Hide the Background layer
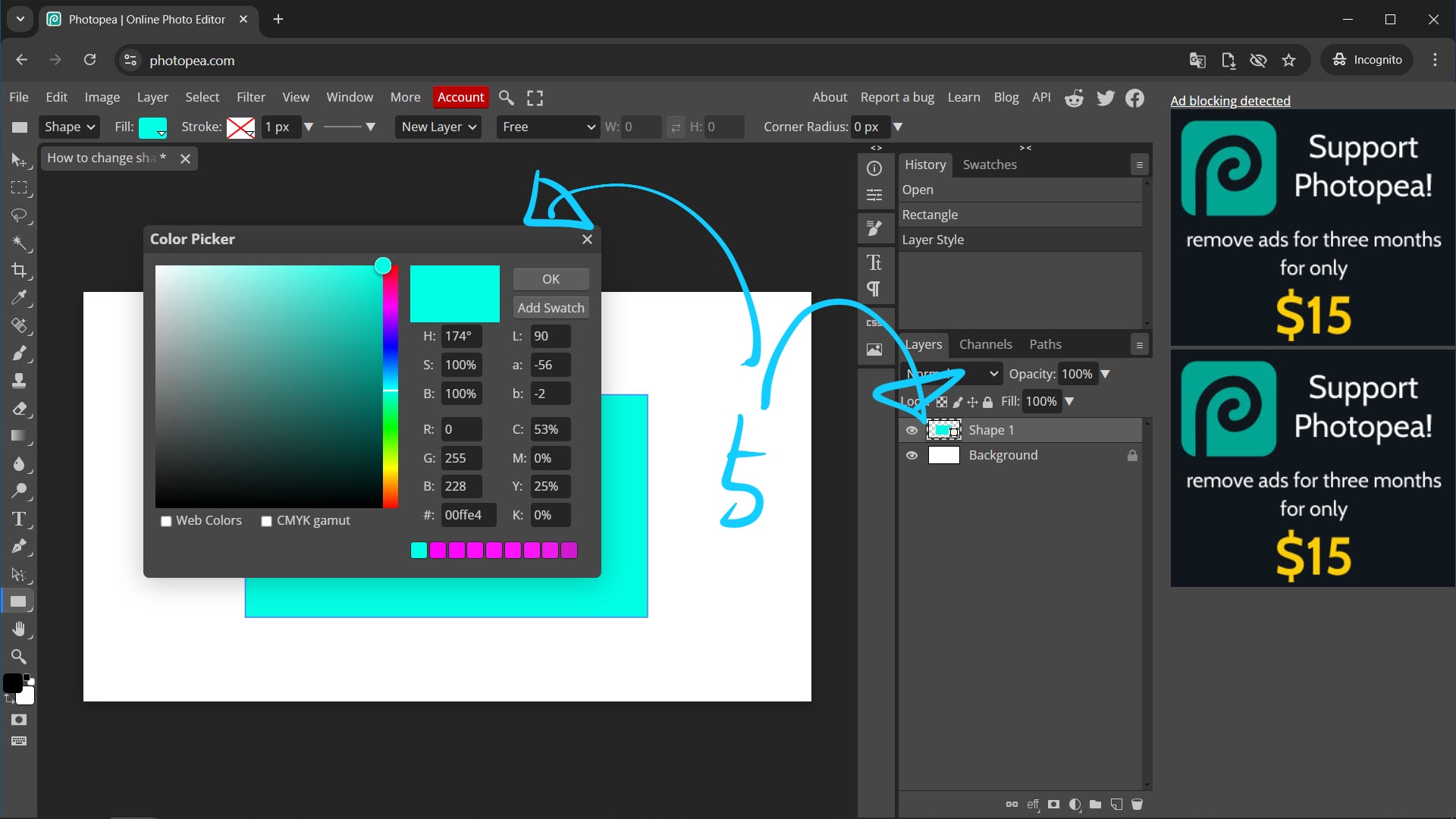Screen dimensions: 1456x819 tap(912, 455)
